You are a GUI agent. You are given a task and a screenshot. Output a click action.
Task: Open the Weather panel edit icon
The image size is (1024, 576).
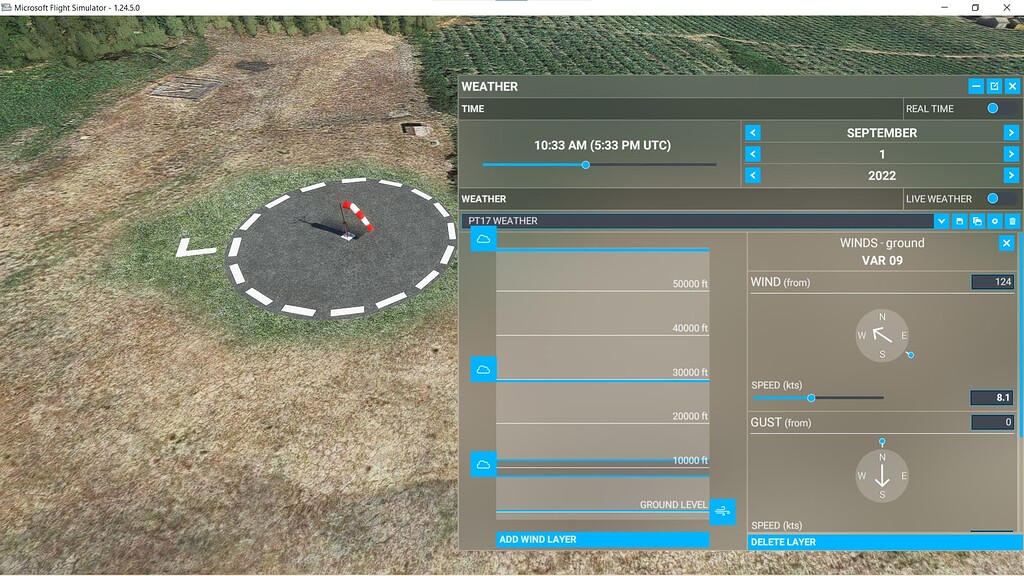[x=994, y=86]
